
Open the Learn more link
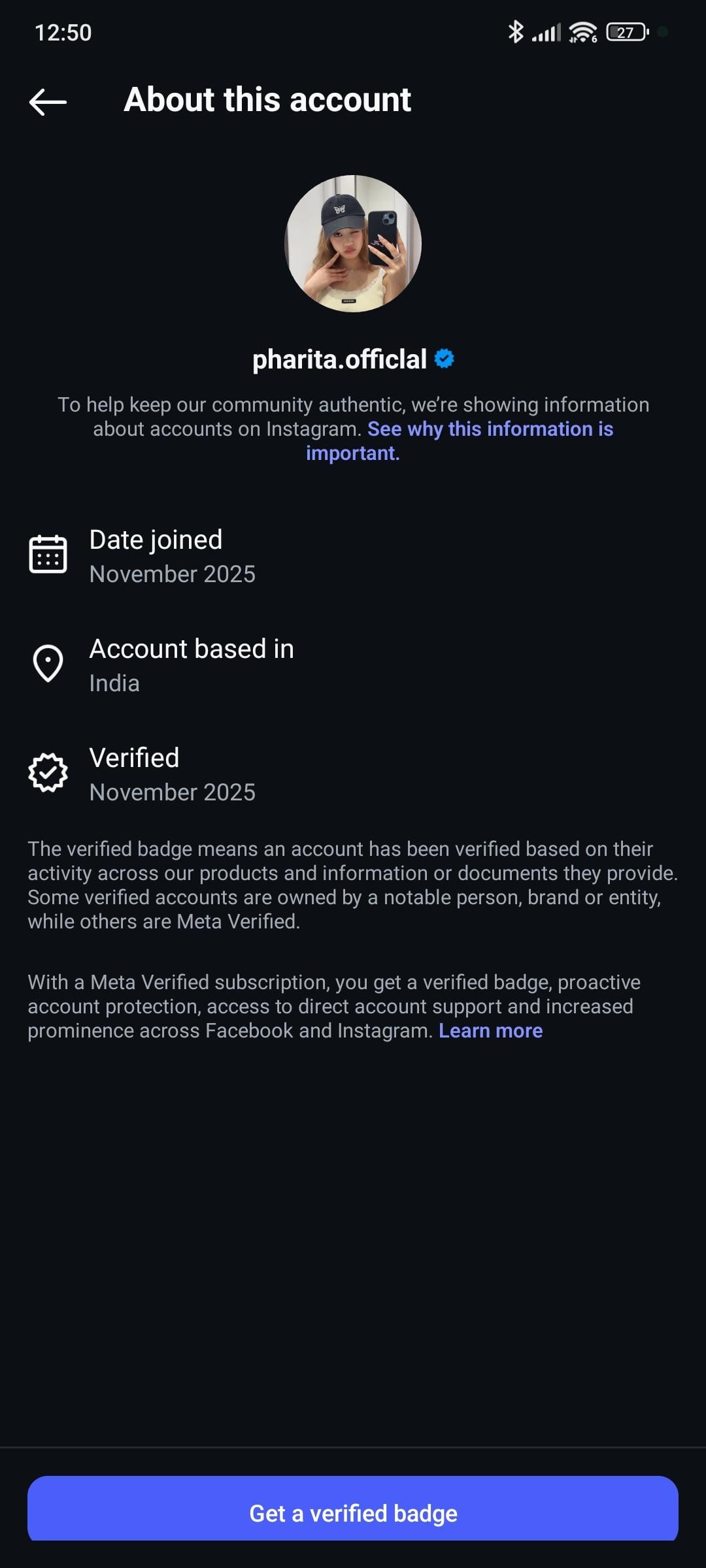pos(490,1030)
